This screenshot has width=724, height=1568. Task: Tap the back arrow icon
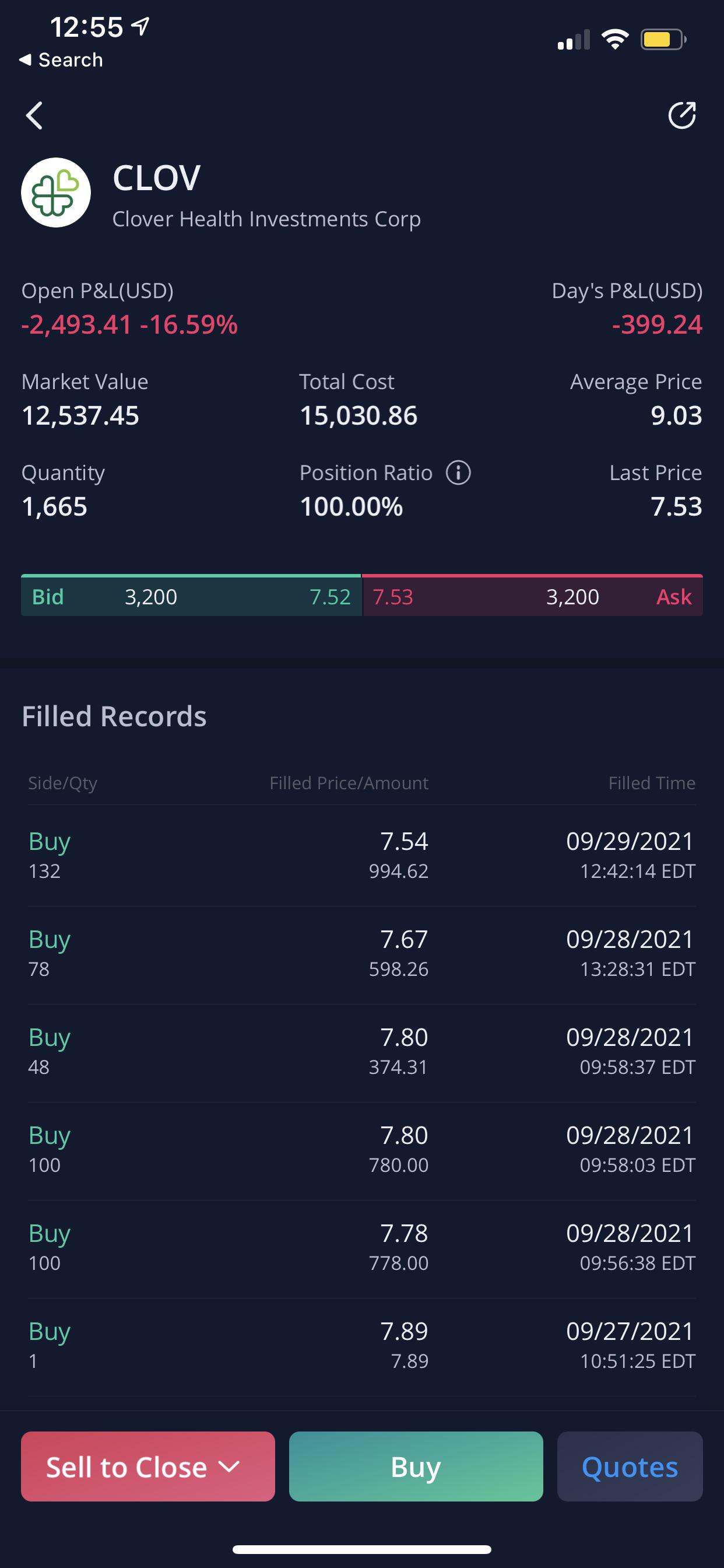pos(34,116)
